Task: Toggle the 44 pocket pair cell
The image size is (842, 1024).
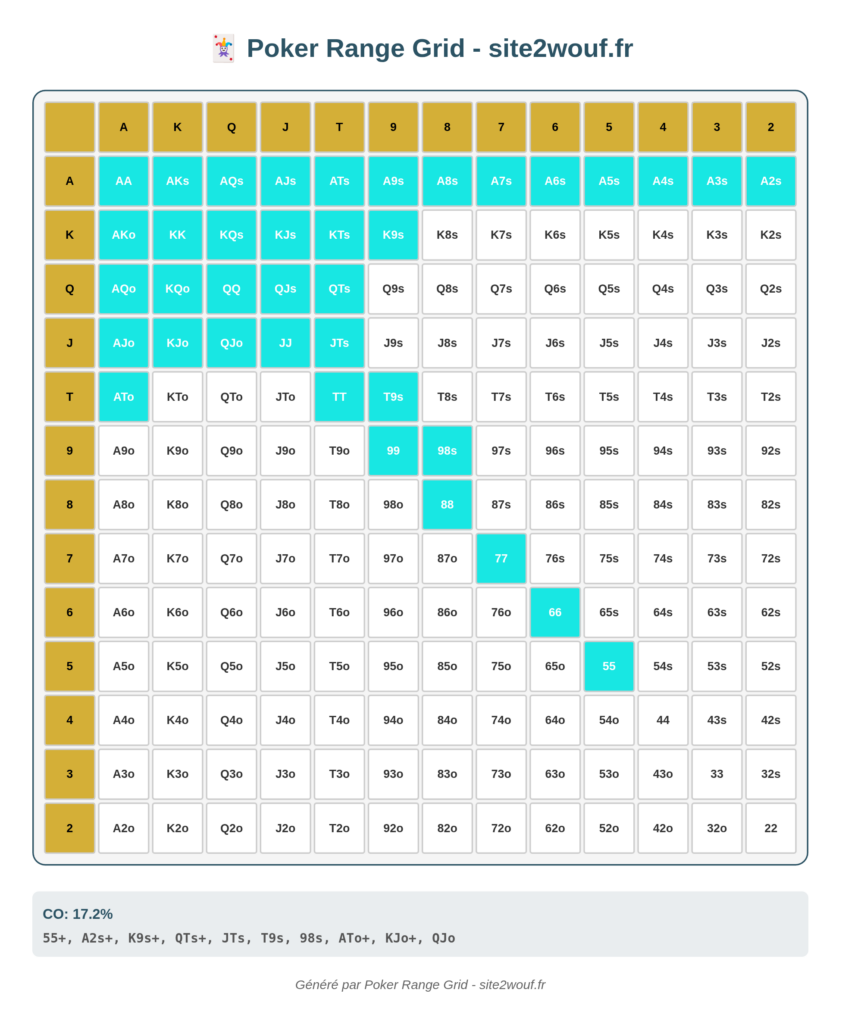Action: coord(662,720)
